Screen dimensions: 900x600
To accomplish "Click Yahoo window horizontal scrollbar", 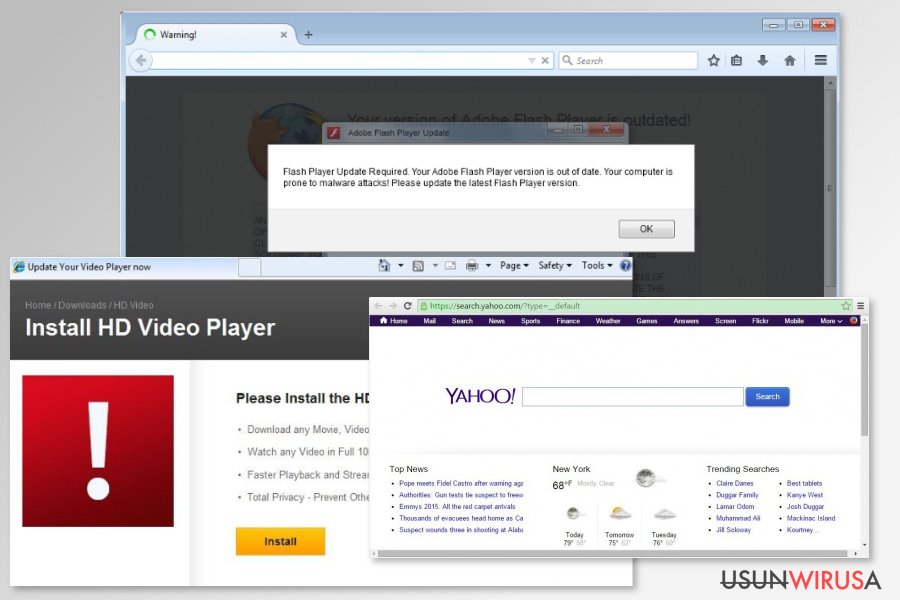I will (x=614, y=553).
